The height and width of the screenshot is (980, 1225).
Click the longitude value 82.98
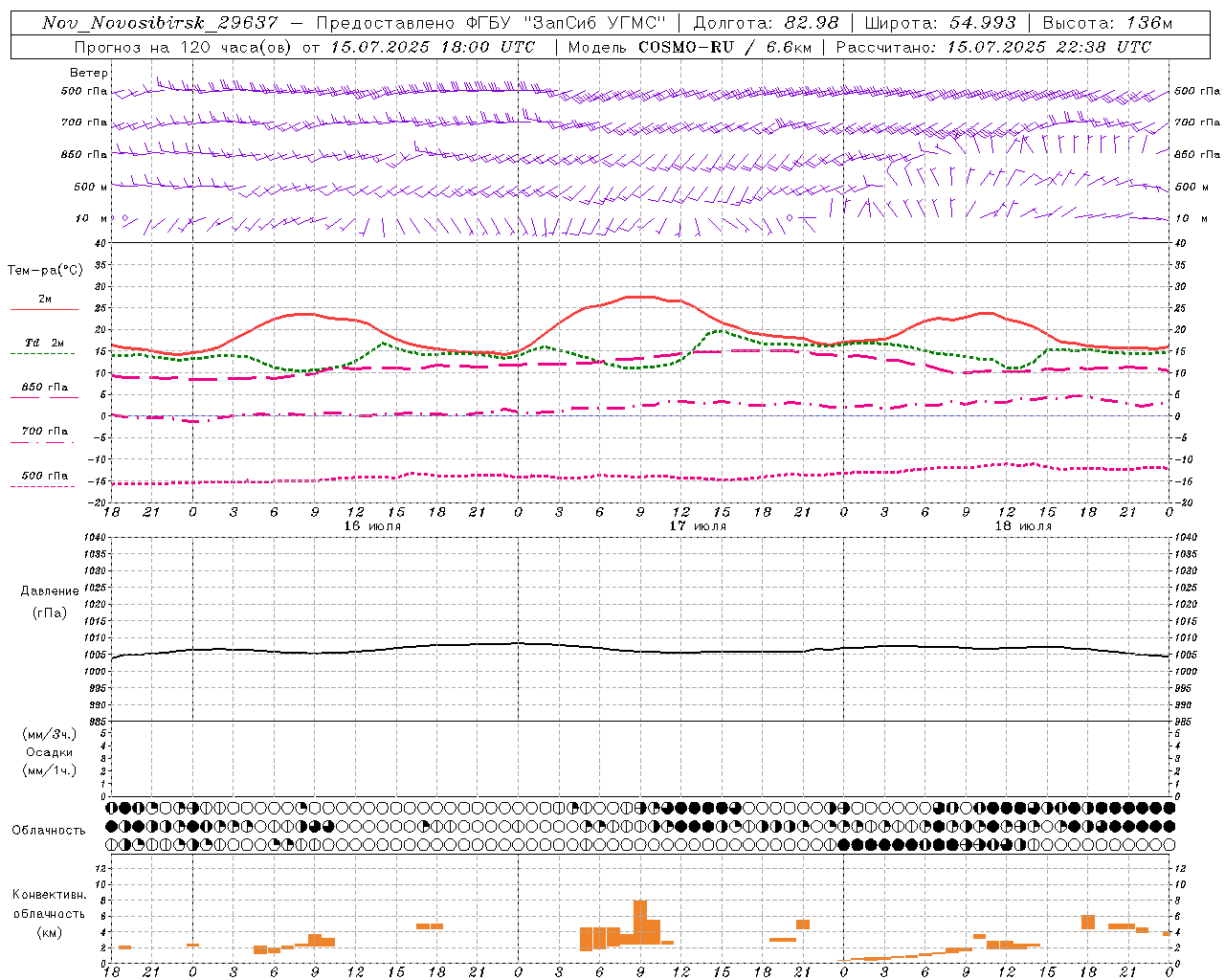pos(811,23)
